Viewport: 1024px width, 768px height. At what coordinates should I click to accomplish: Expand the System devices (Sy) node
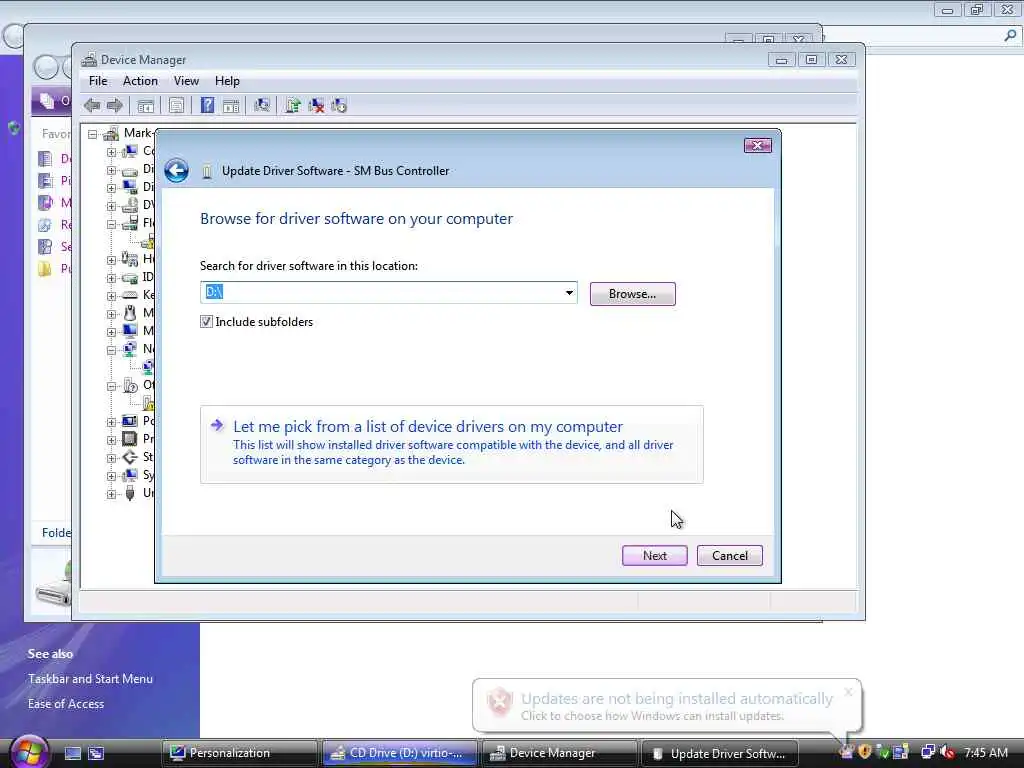point(112,475)
